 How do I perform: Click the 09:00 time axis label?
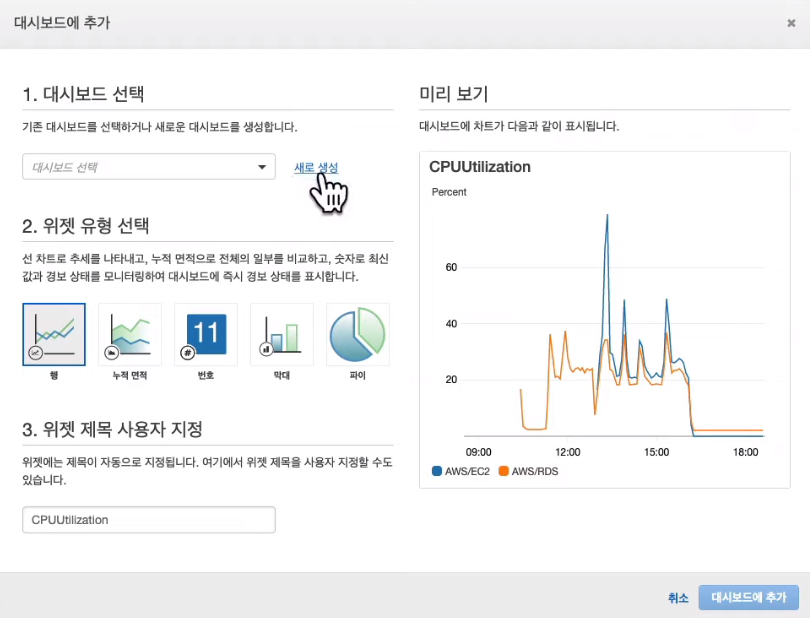pos(478,452)
